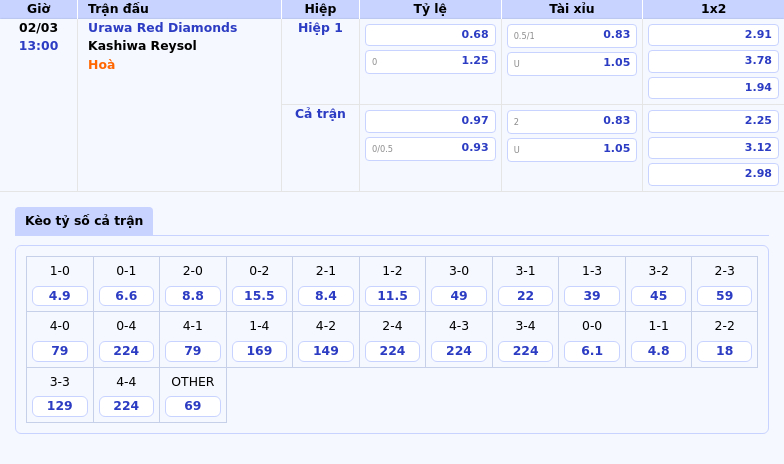The width and height of the screenshot is (784, 464).
Task: Click the Trận đấu column header
Action: click(x=180, y=9)
